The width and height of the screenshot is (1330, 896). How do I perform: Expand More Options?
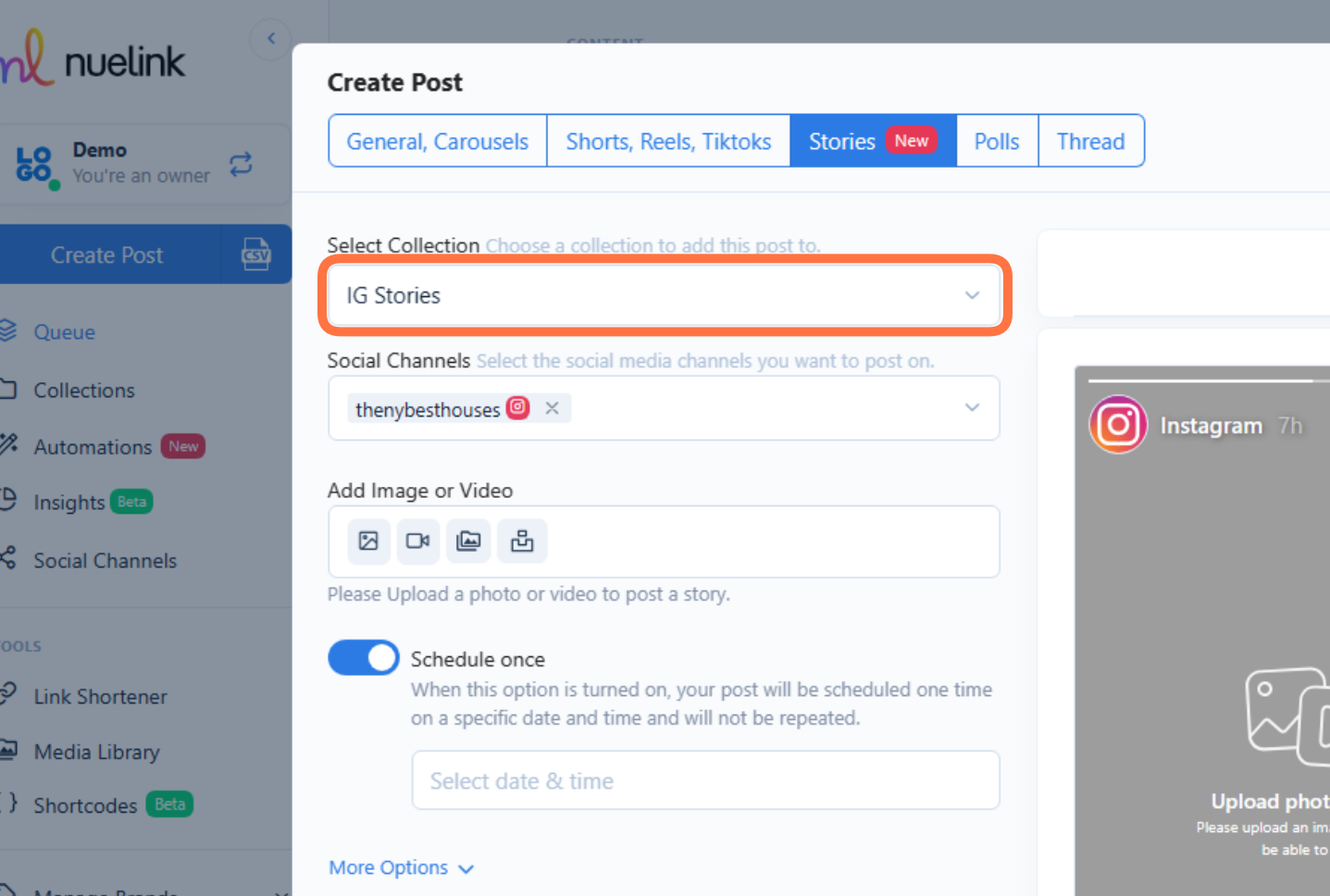401,867
